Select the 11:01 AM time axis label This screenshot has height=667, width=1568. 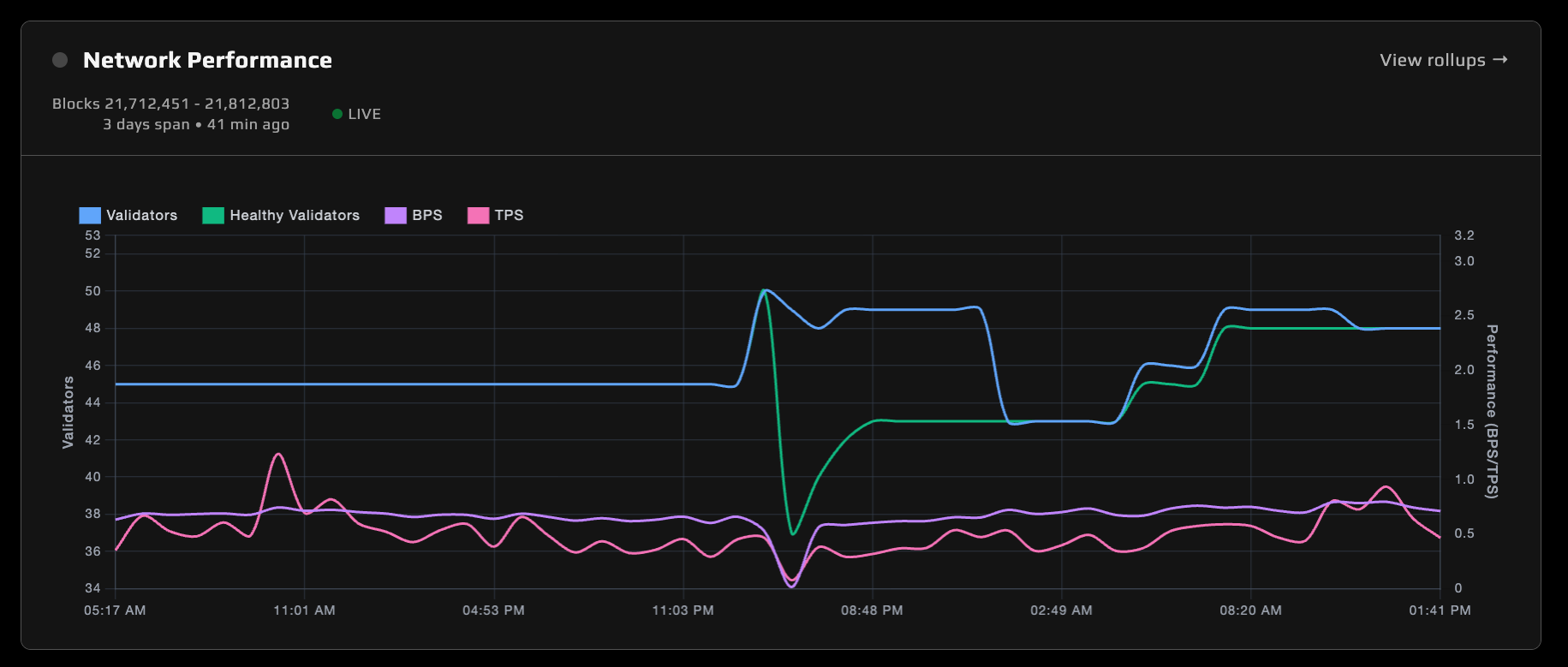pyautogui.click(x=304, y=610)
